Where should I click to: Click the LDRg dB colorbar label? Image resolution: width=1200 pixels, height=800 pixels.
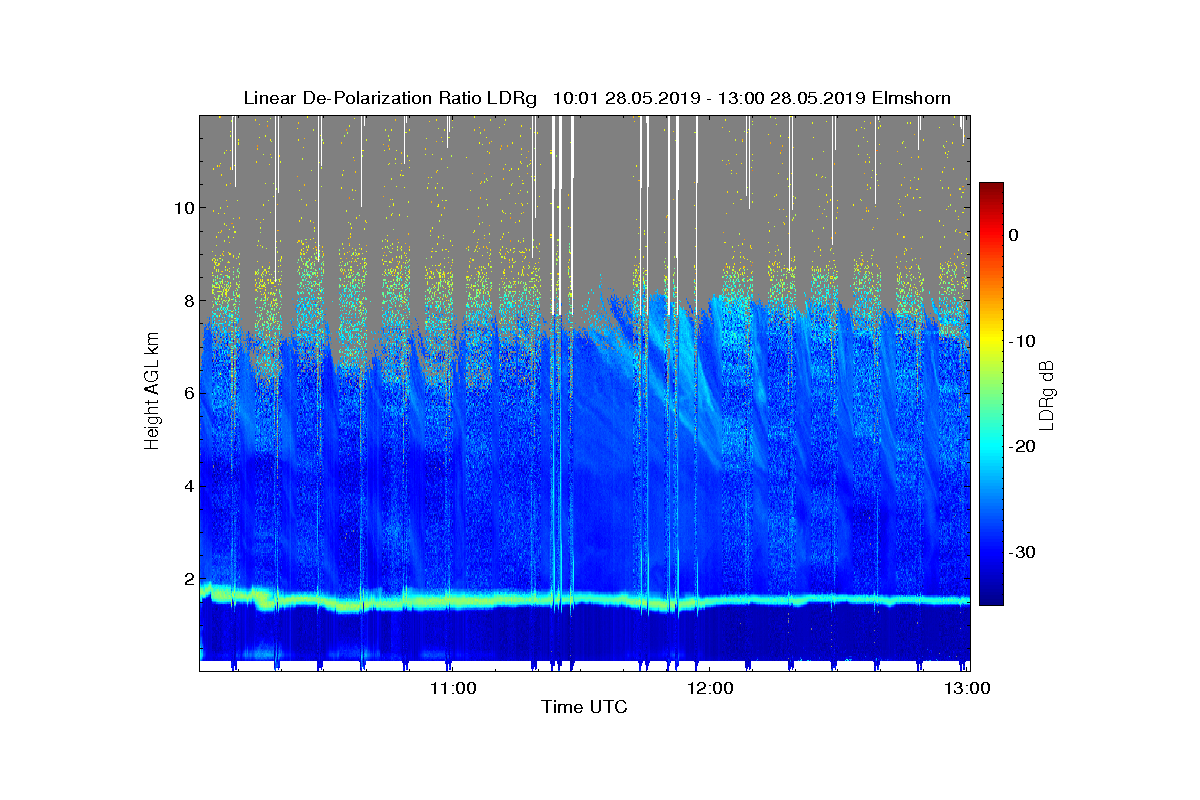point(1047,394)
